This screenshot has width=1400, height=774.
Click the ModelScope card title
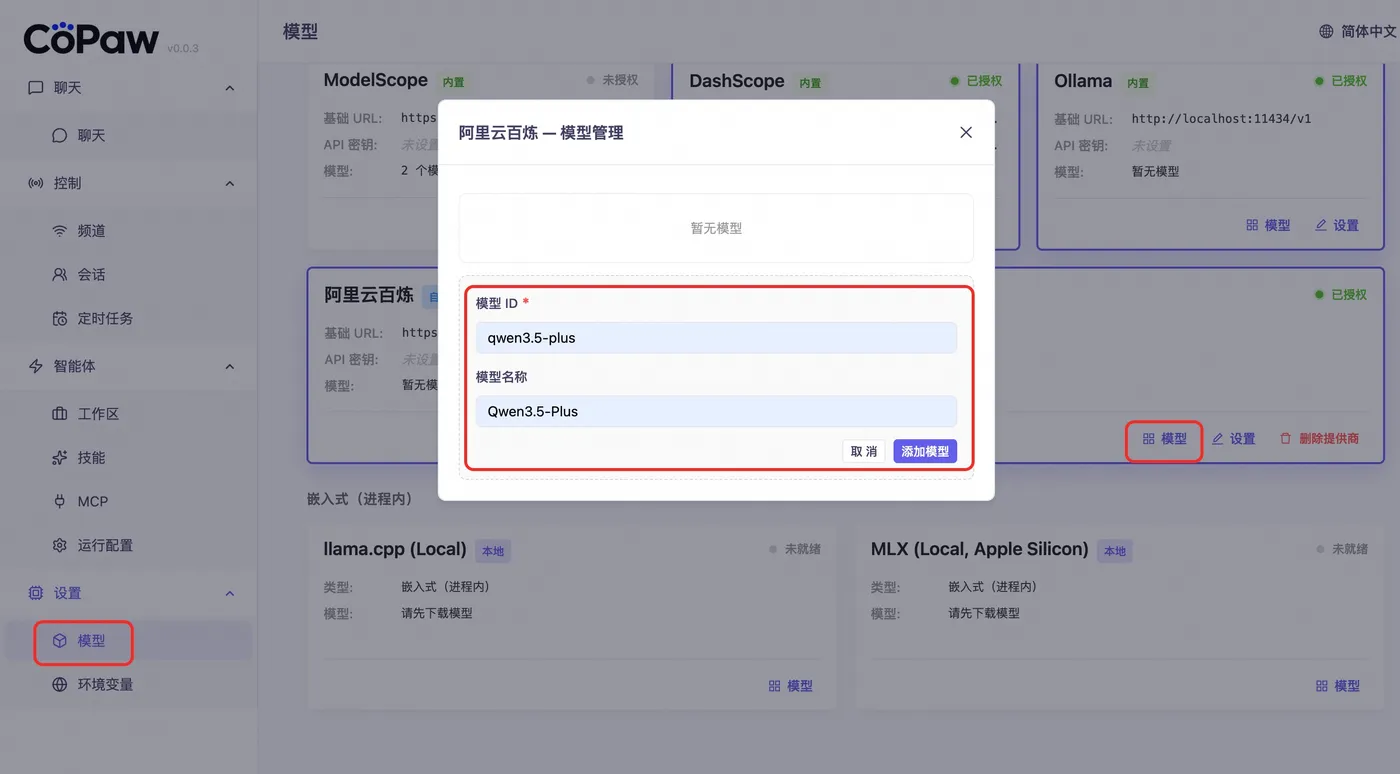click(x=376, y=80)
